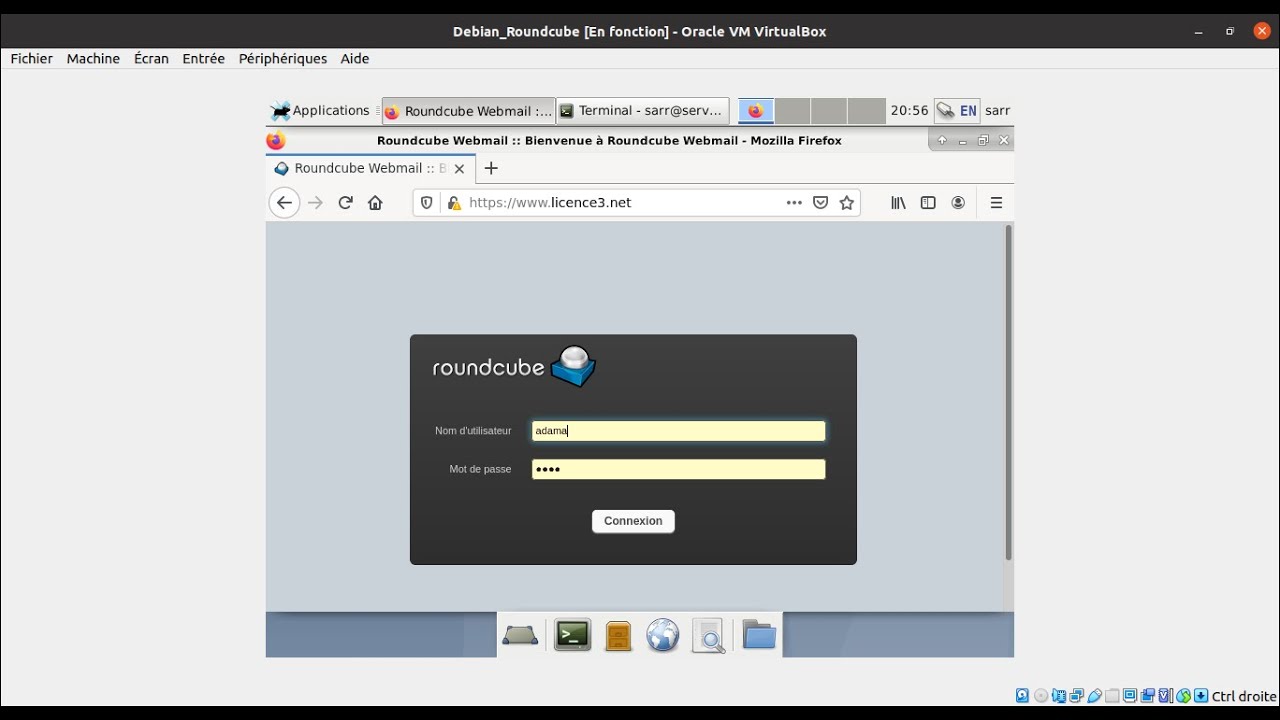The image size is (1280, 720).
Task: Focus Nom d'utilisateur input field
Action: [678, 431]
